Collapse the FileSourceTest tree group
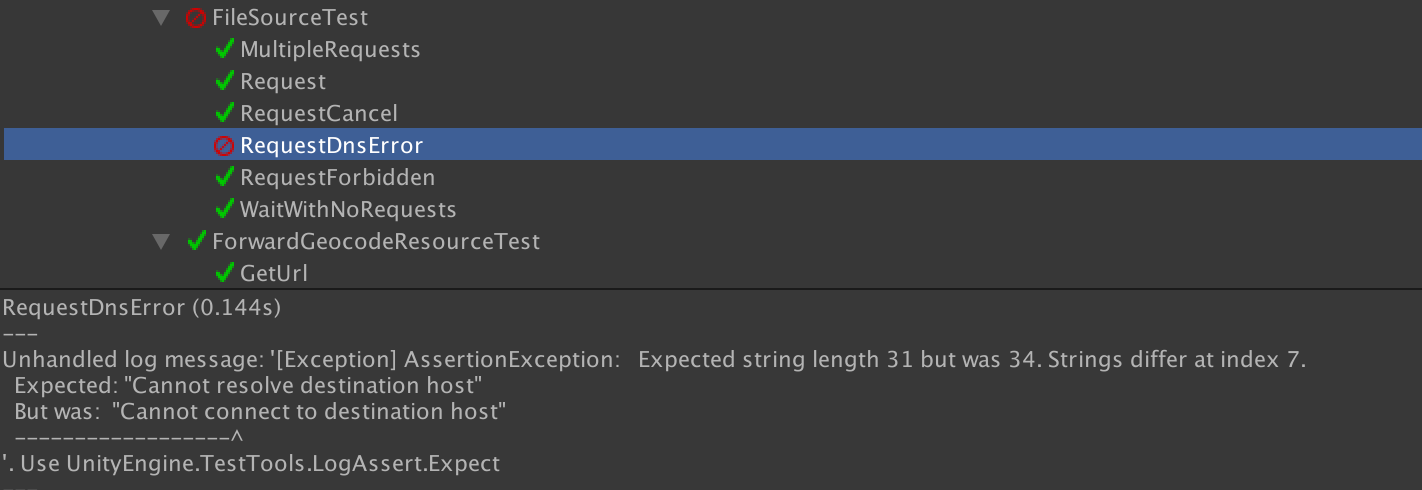The height and width of the screenshot is (490, 1422). (160, 18)
